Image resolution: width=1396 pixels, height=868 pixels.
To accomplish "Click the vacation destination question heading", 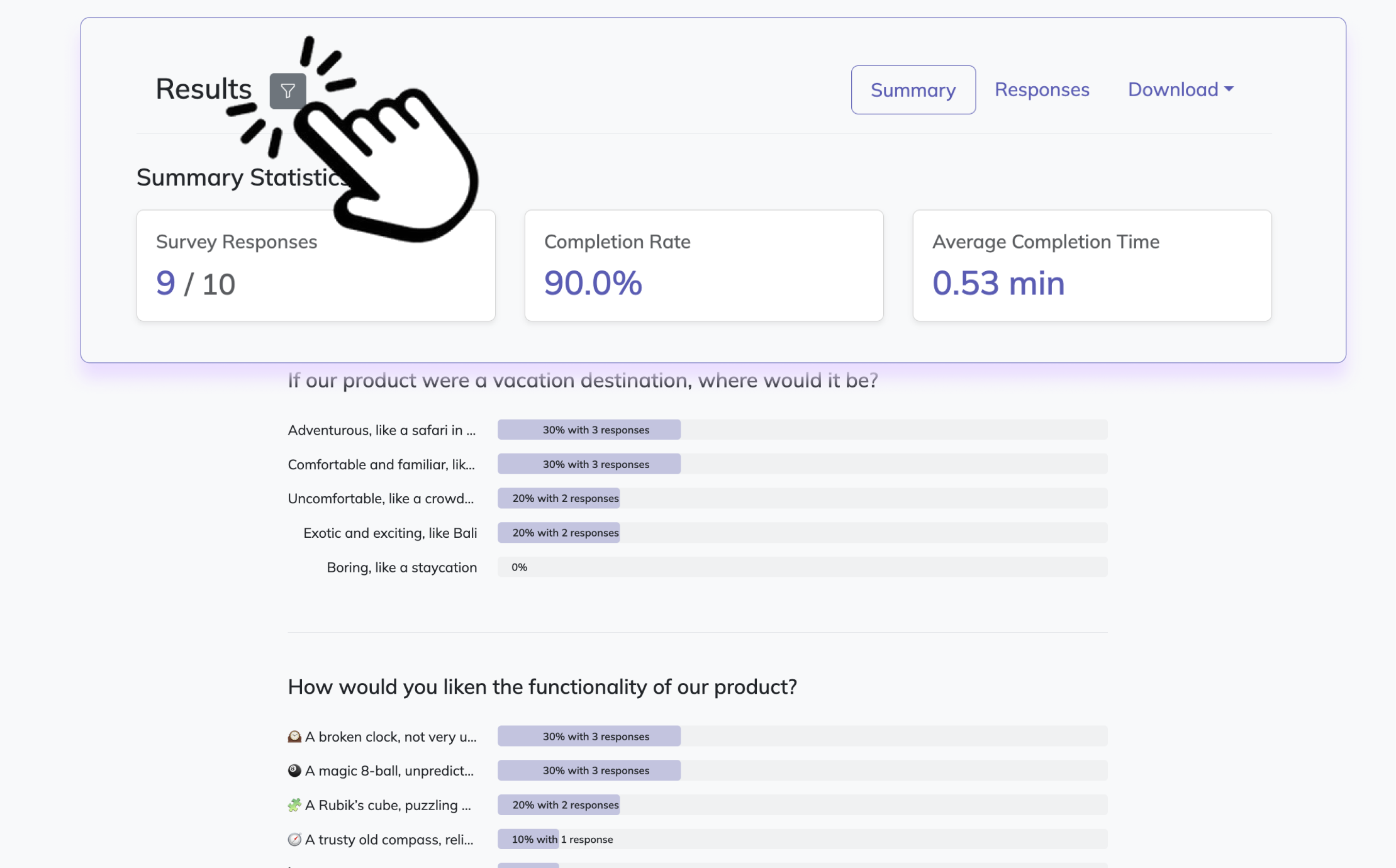I will [x=583, y=381].
